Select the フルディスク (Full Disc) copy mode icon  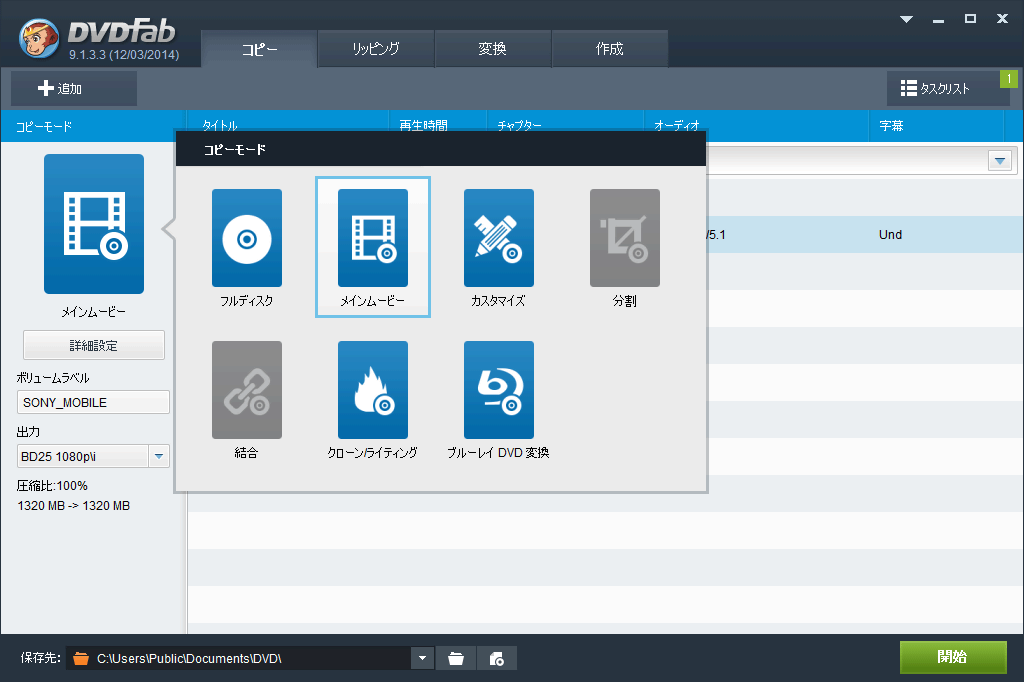(247, 238)
